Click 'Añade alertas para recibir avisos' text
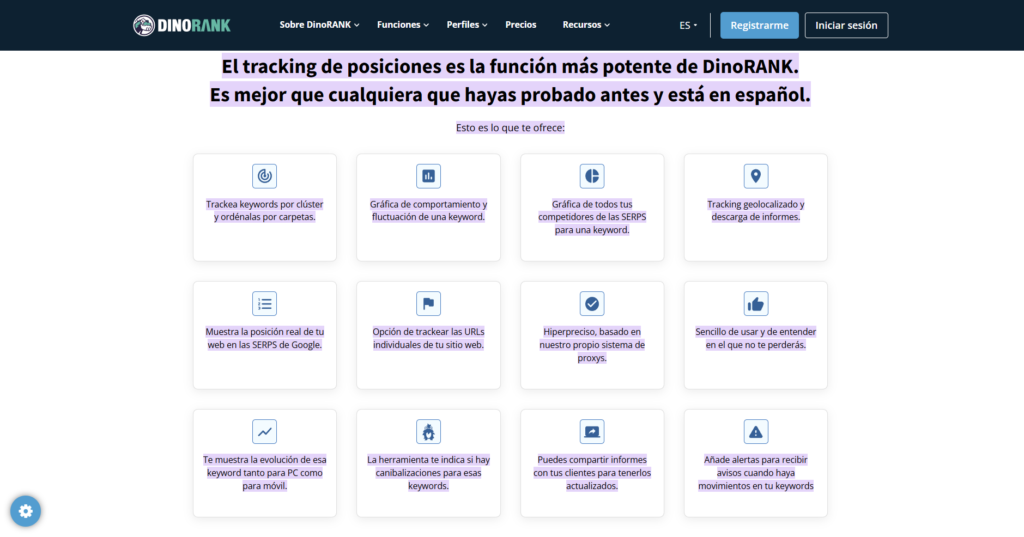This screenshot has width=1024, height=537. (x=756, y=473)
